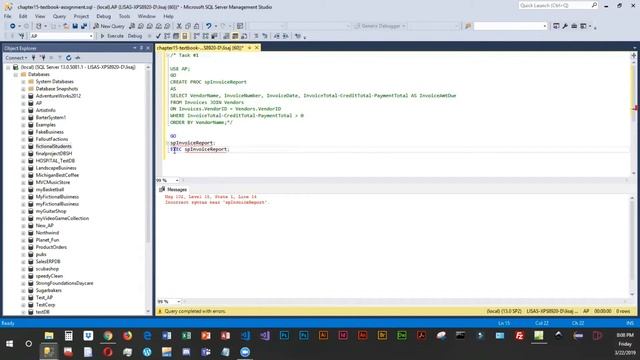This screenshot has height=360, width=640.
Task: Open the Calculator from the taskbar
Action: (69, 336)
